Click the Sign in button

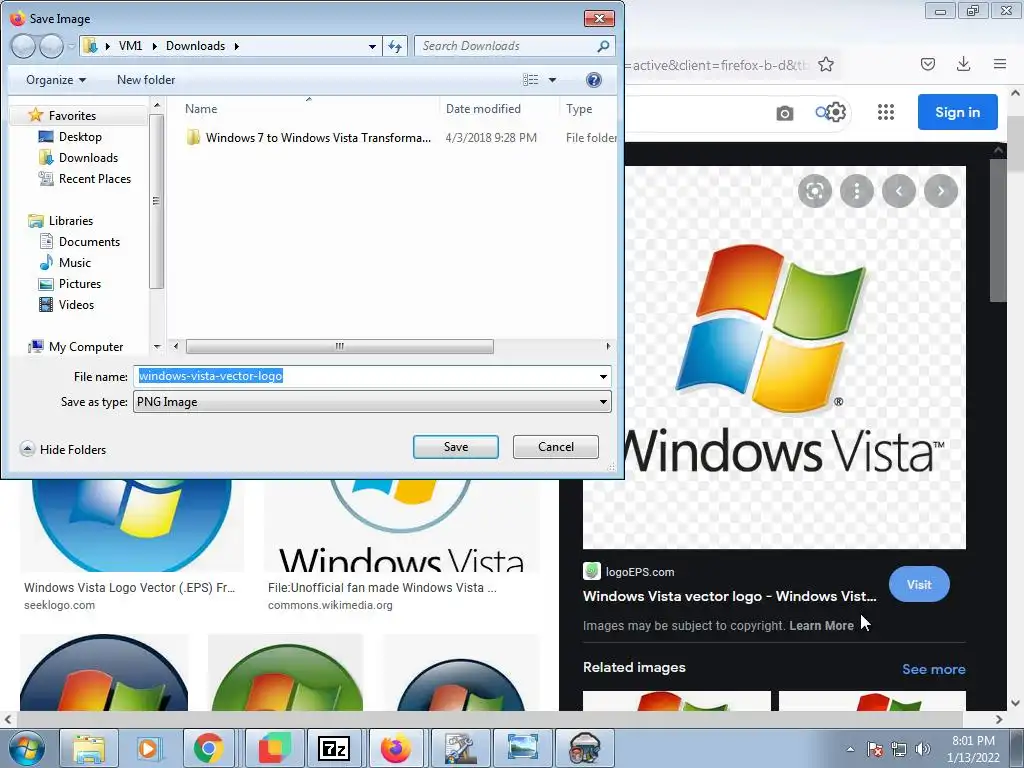pyautogui.click(x=957, y=112)
